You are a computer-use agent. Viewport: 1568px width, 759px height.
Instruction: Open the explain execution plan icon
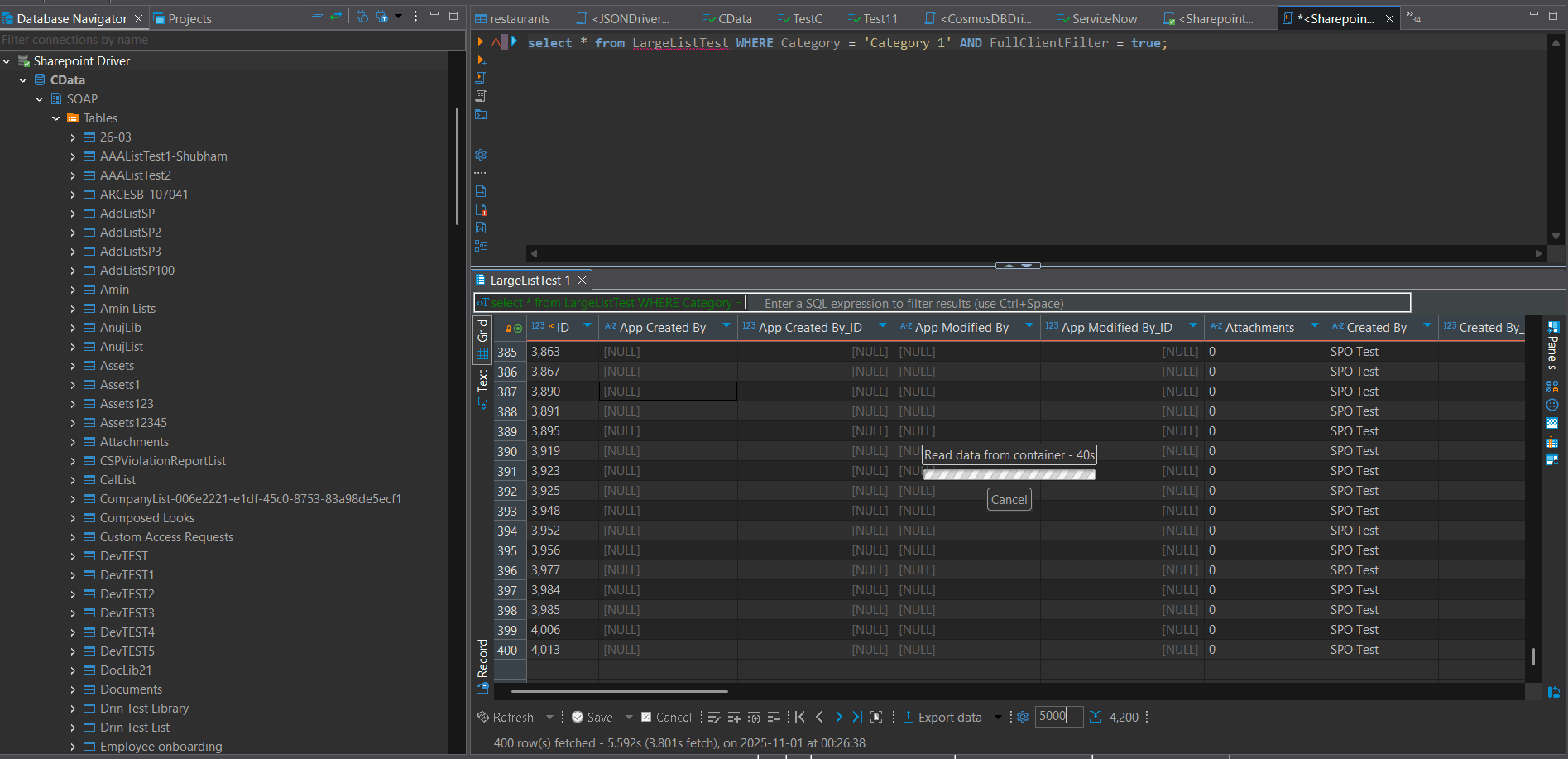[481, 96]
